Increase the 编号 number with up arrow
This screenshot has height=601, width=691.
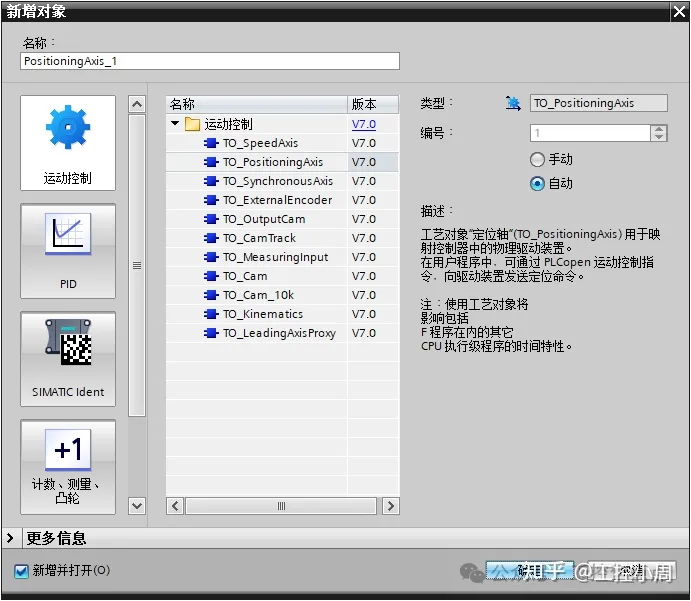[659, 129]
